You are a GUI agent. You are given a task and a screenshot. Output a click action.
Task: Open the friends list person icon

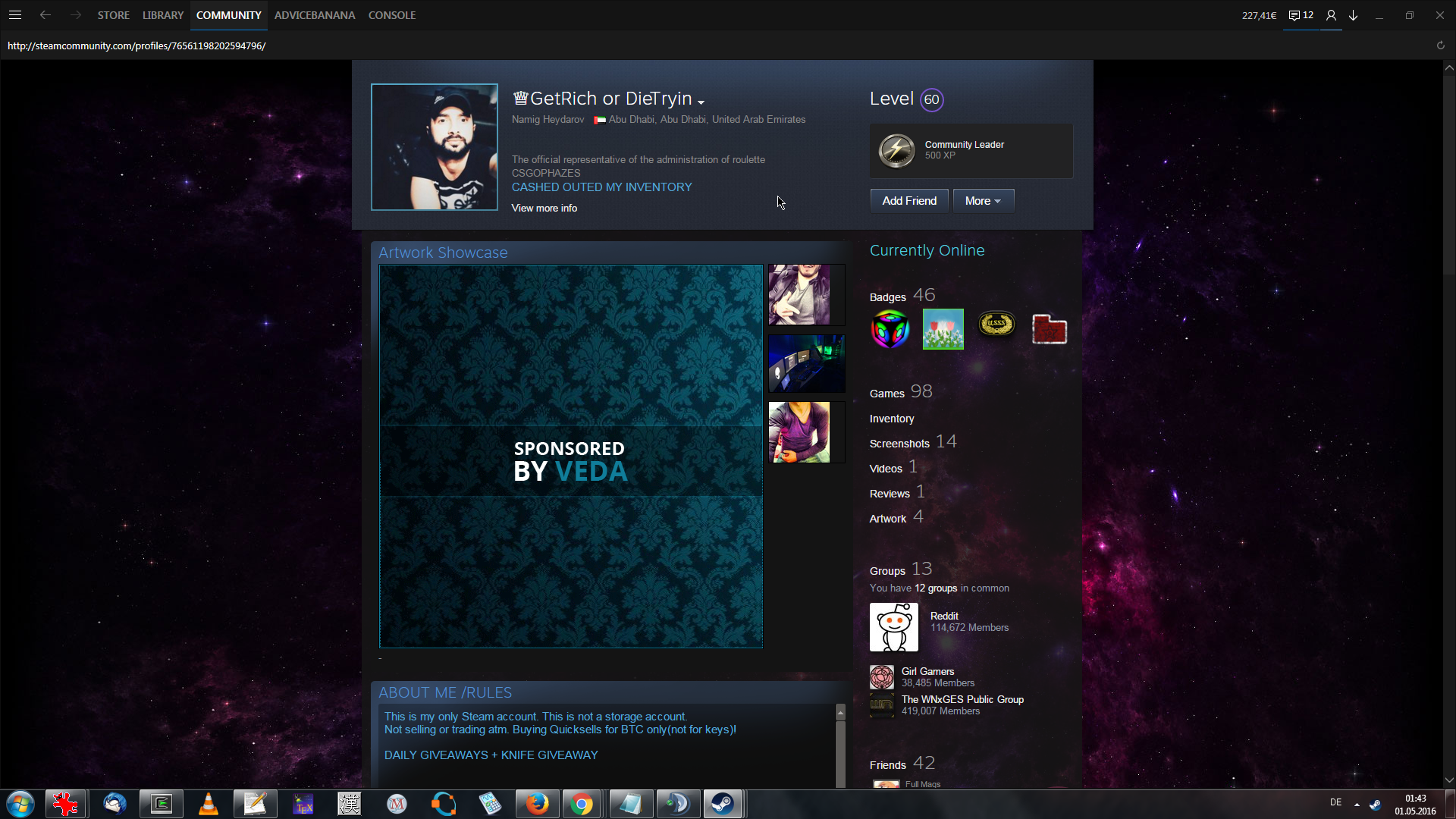tap(1331, 15)
